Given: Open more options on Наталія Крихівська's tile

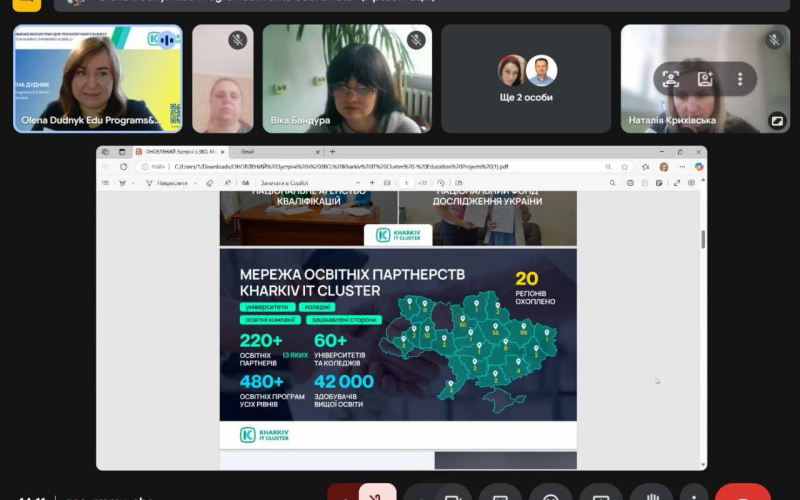Looking at the screenshot, I should 740,79.
